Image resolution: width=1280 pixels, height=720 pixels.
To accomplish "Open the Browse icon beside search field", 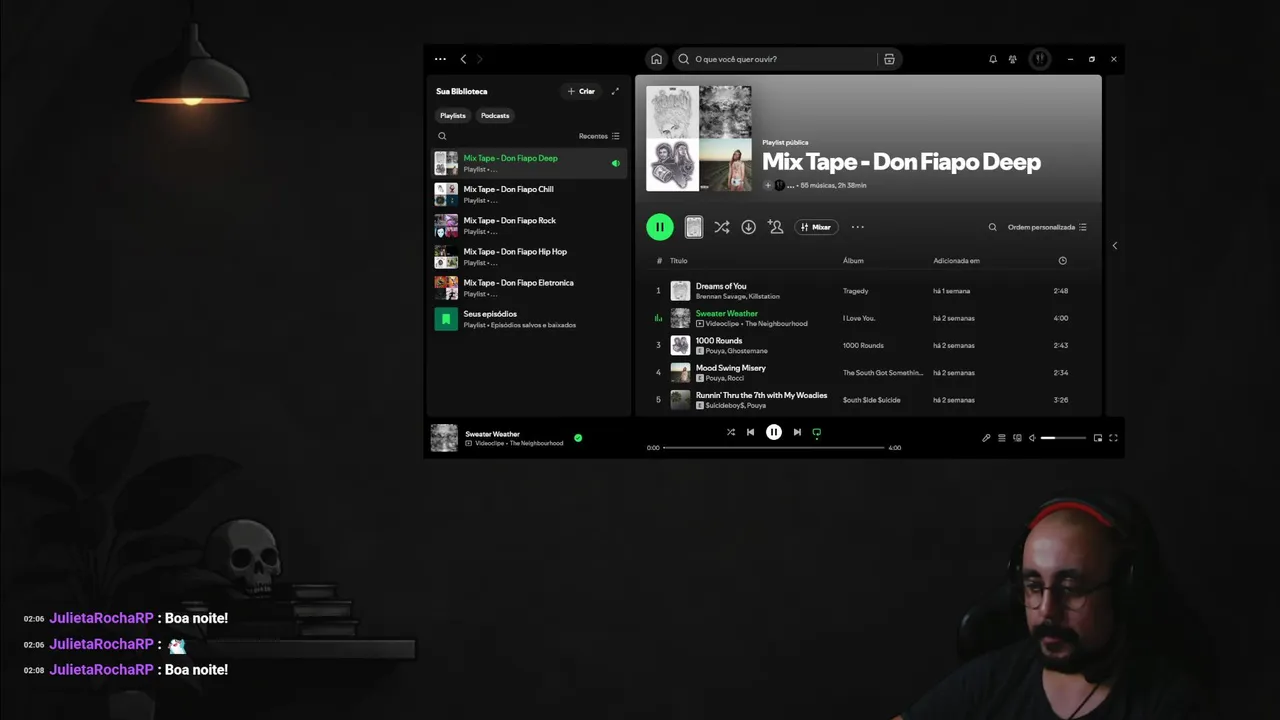I will coord(889,59).
